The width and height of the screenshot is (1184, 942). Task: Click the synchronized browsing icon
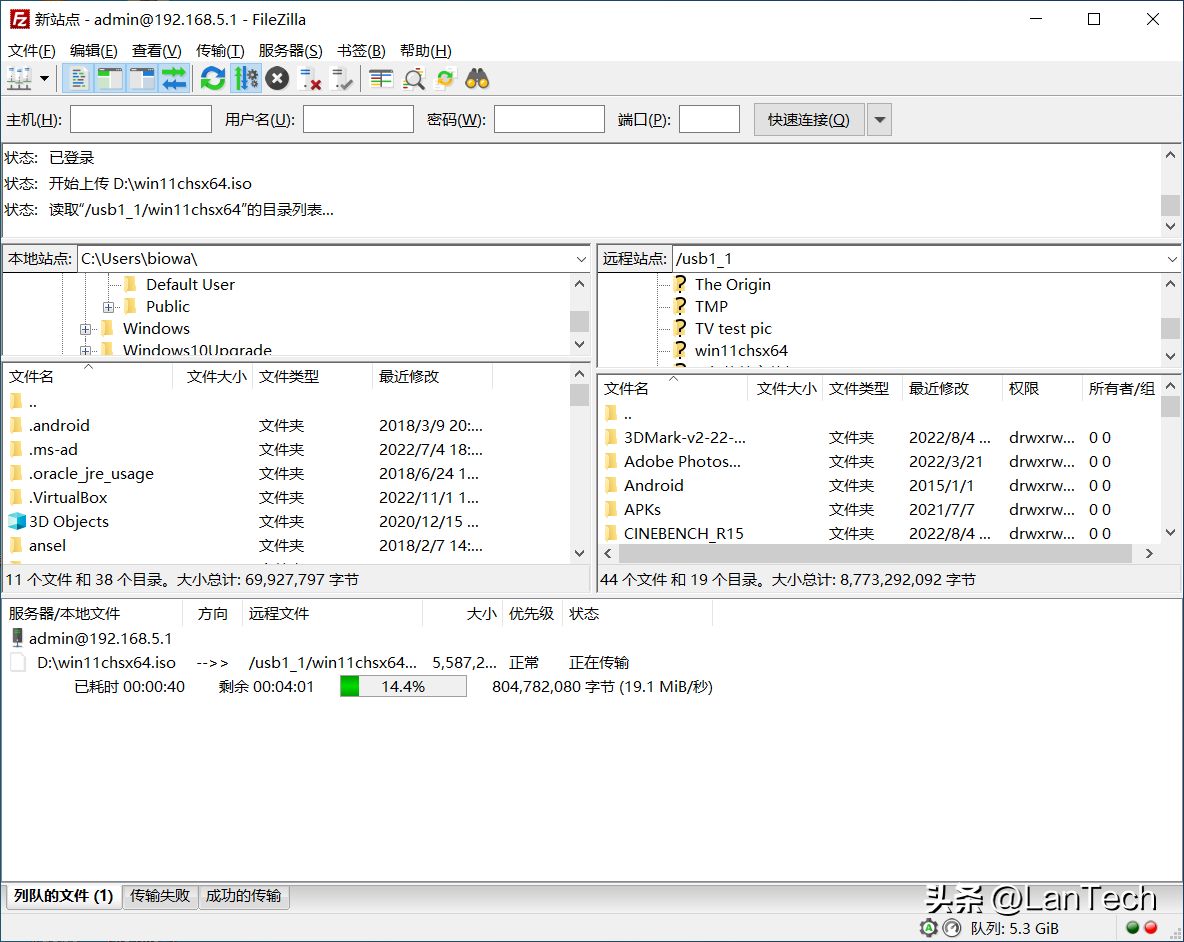pyautogui.click(x=445, y=79)
